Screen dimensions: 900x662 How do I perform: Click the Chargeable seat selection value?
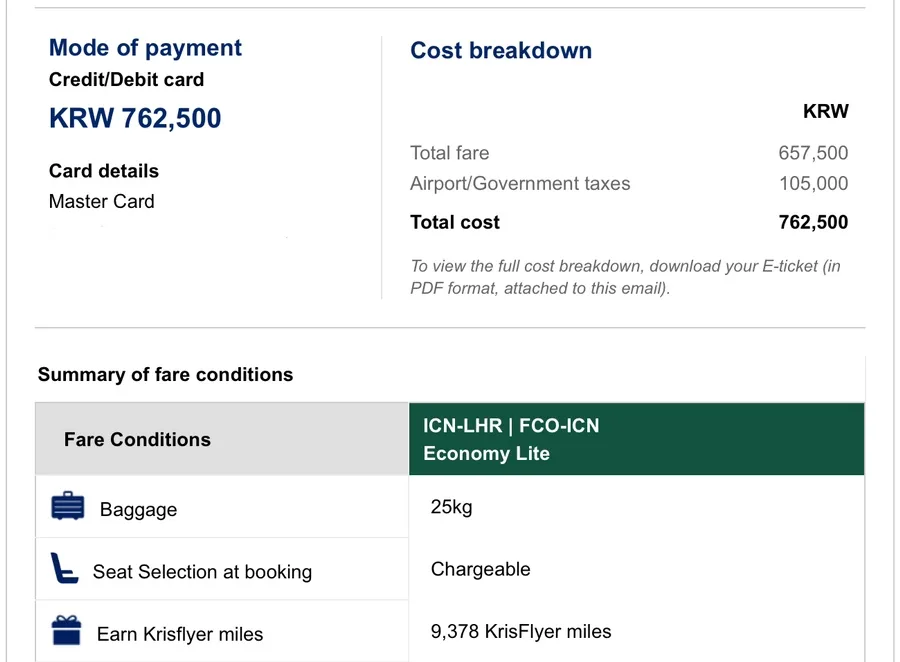click(x=481, y=569)
